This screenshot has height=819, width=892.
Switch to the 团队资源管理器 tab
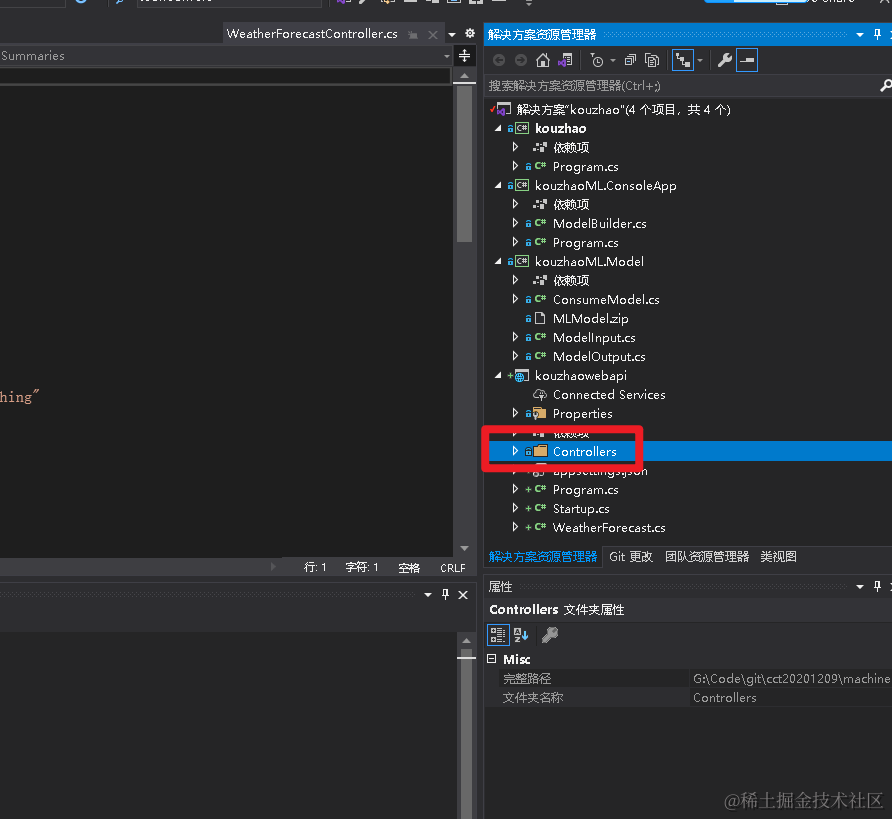click(x=707, y=557)
